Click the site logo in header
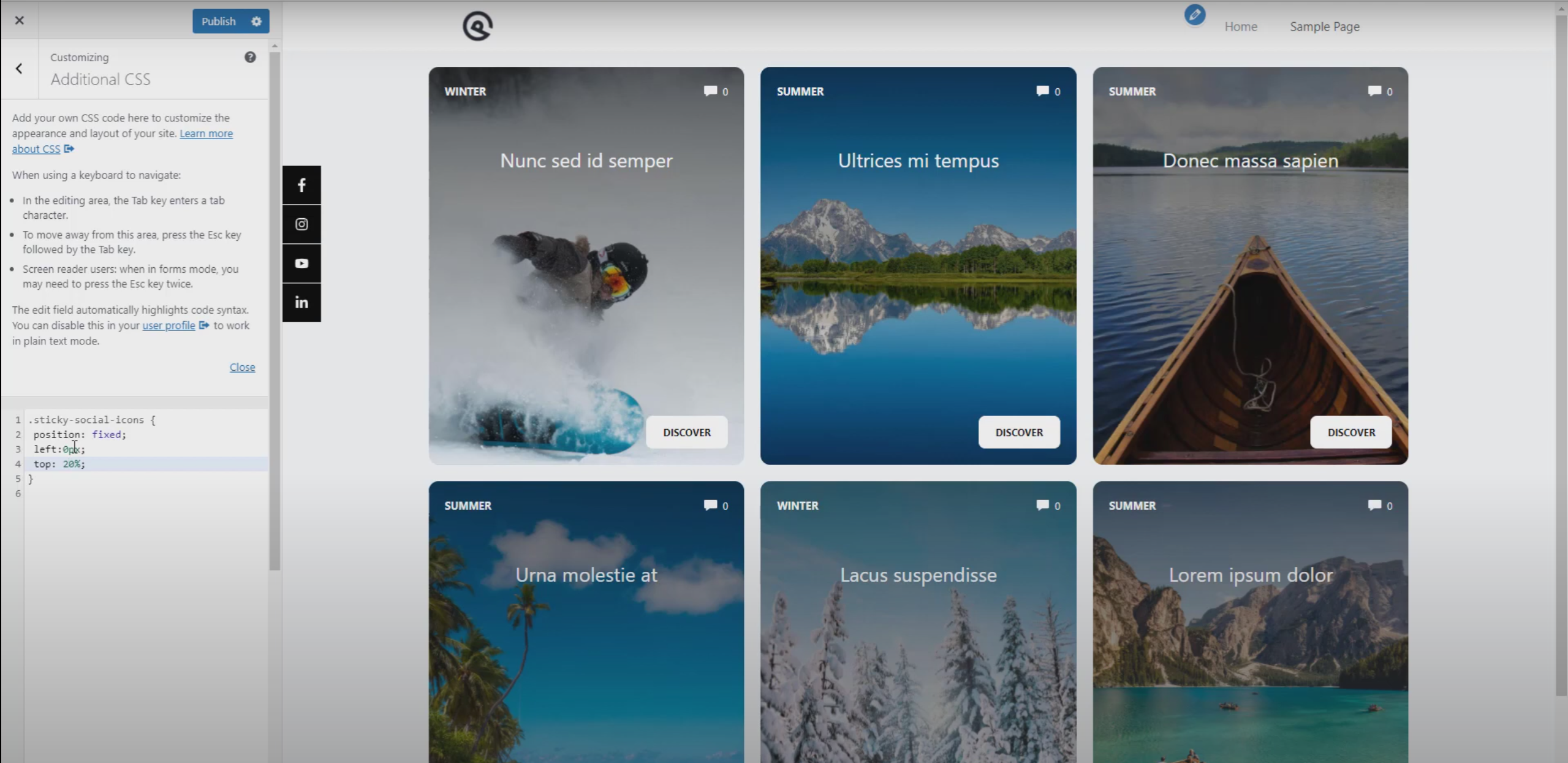Screen dimensions: 1568x763 tap(477, 26)
